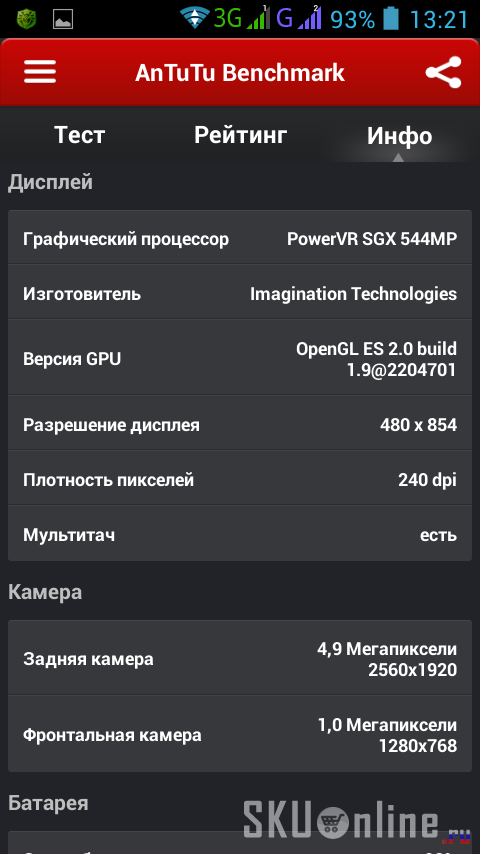This screenshot has height=854, width=480.
Task: Tap the Фронтальная камера row
Action: 240,734
